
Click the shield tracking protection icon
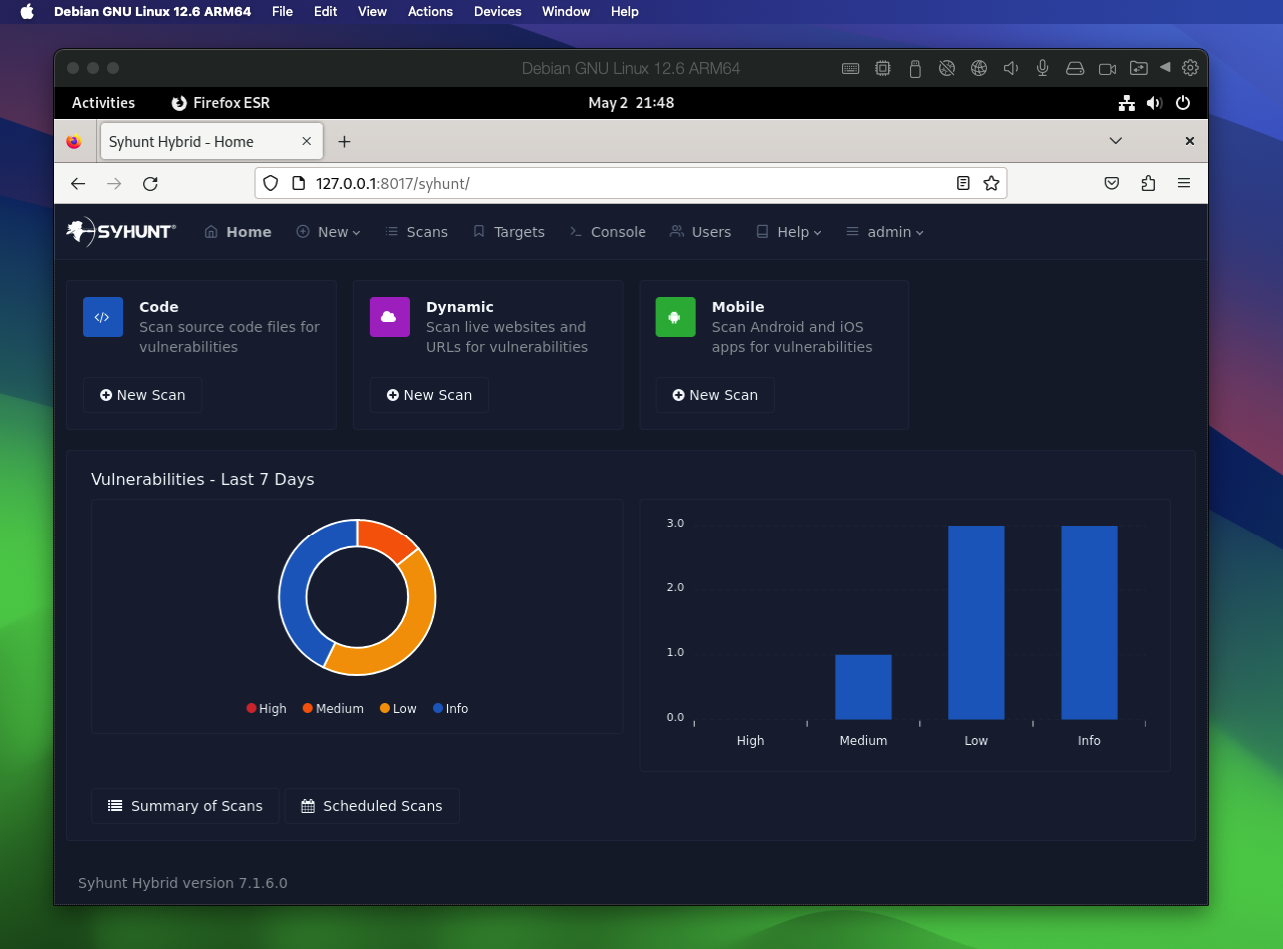pyautogui.click(x=270, y=184)
